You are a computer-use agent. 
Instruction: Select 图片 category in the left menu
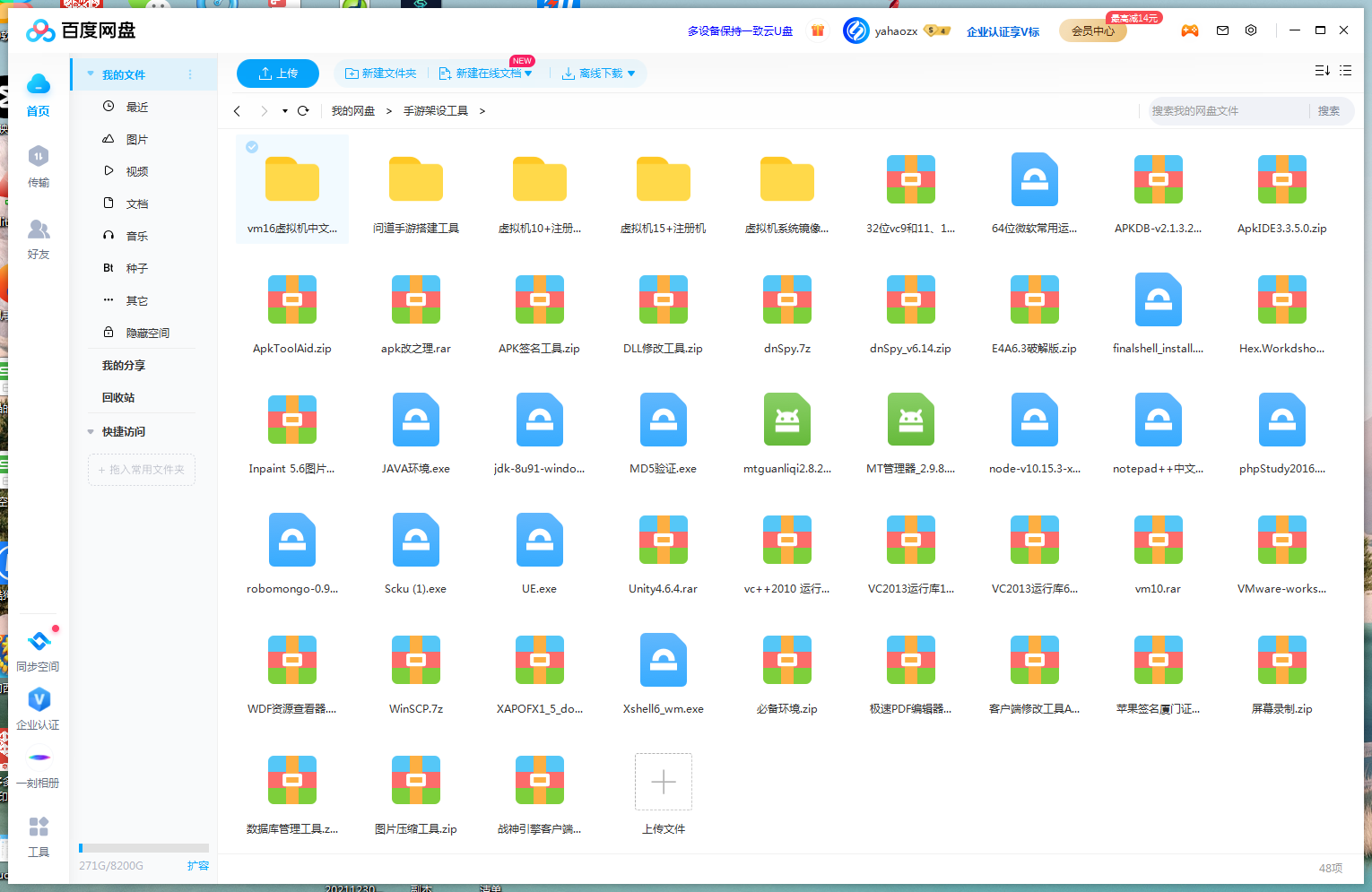136,140
